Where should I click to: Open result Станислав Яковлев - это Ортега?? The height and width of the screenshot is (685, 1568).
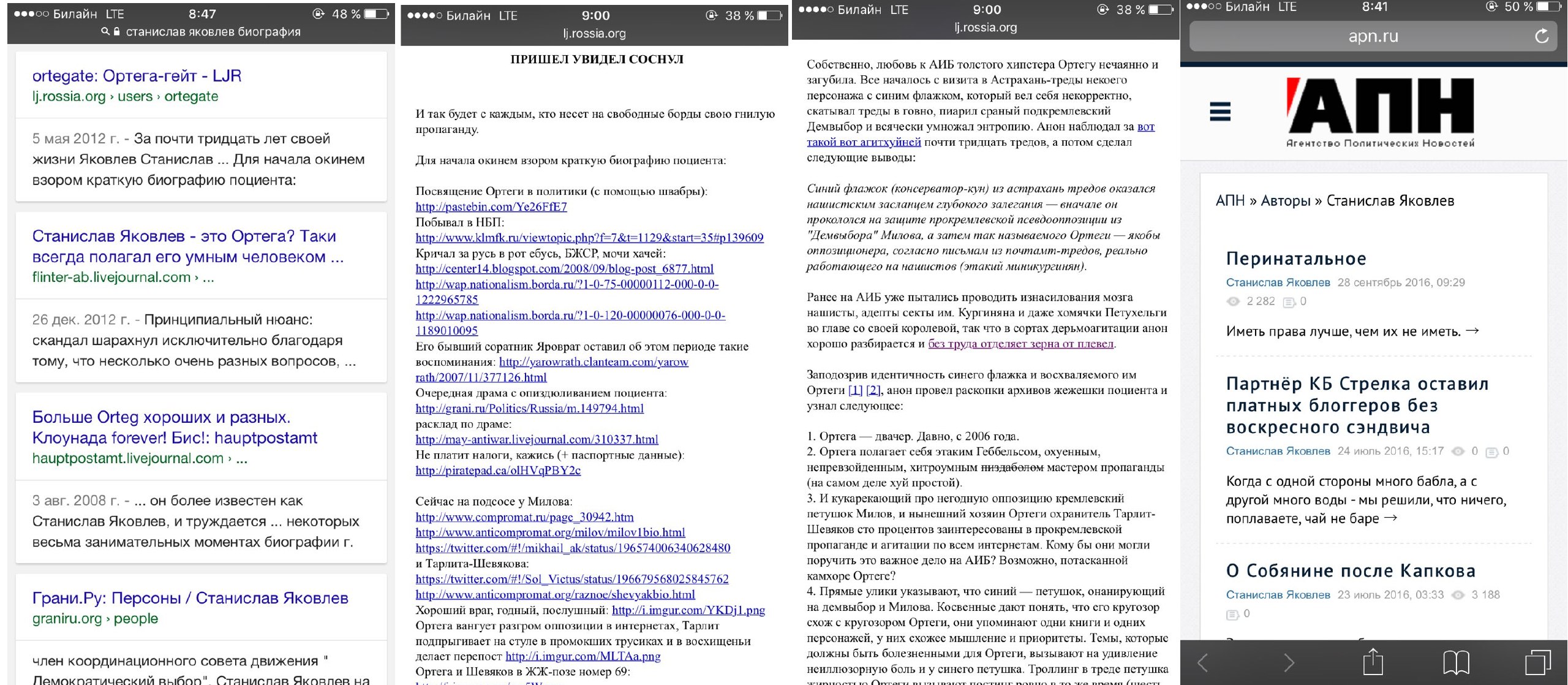(188, 246)
